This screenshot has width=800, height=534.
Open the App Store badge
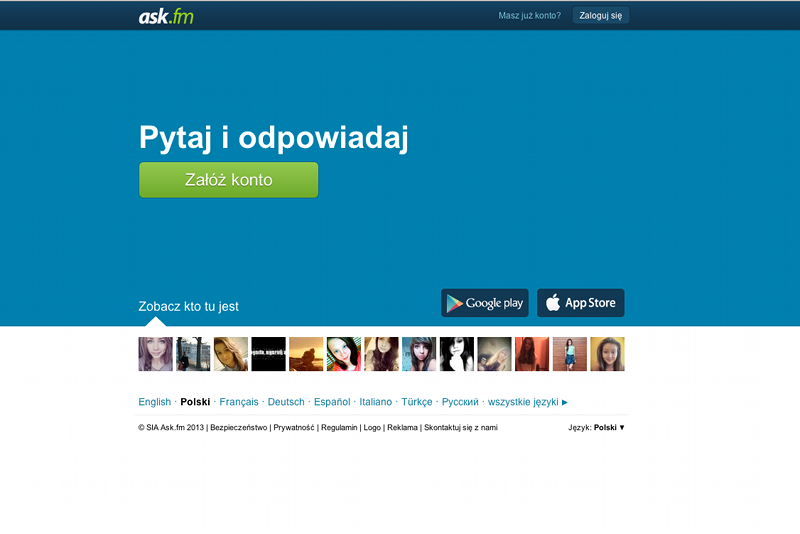coord(581,303)
